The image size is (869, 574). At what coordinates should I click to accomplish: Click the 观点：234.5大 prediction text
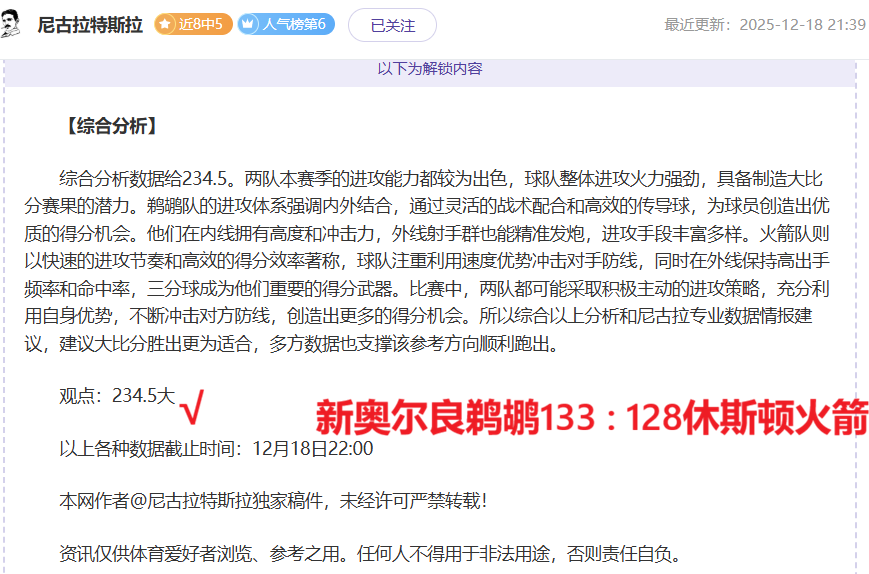point(116,396)
